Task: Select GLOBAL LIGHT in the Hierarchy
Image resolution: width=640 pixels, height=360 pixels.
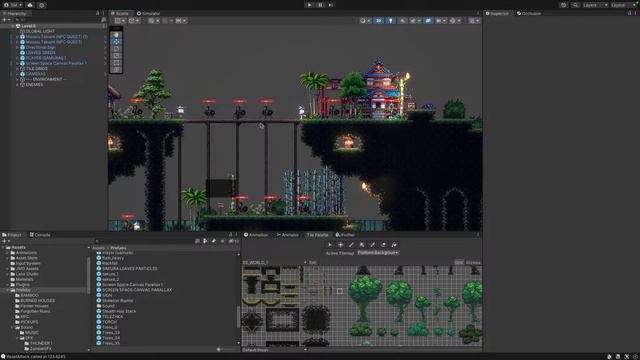Action: point(40,31)
